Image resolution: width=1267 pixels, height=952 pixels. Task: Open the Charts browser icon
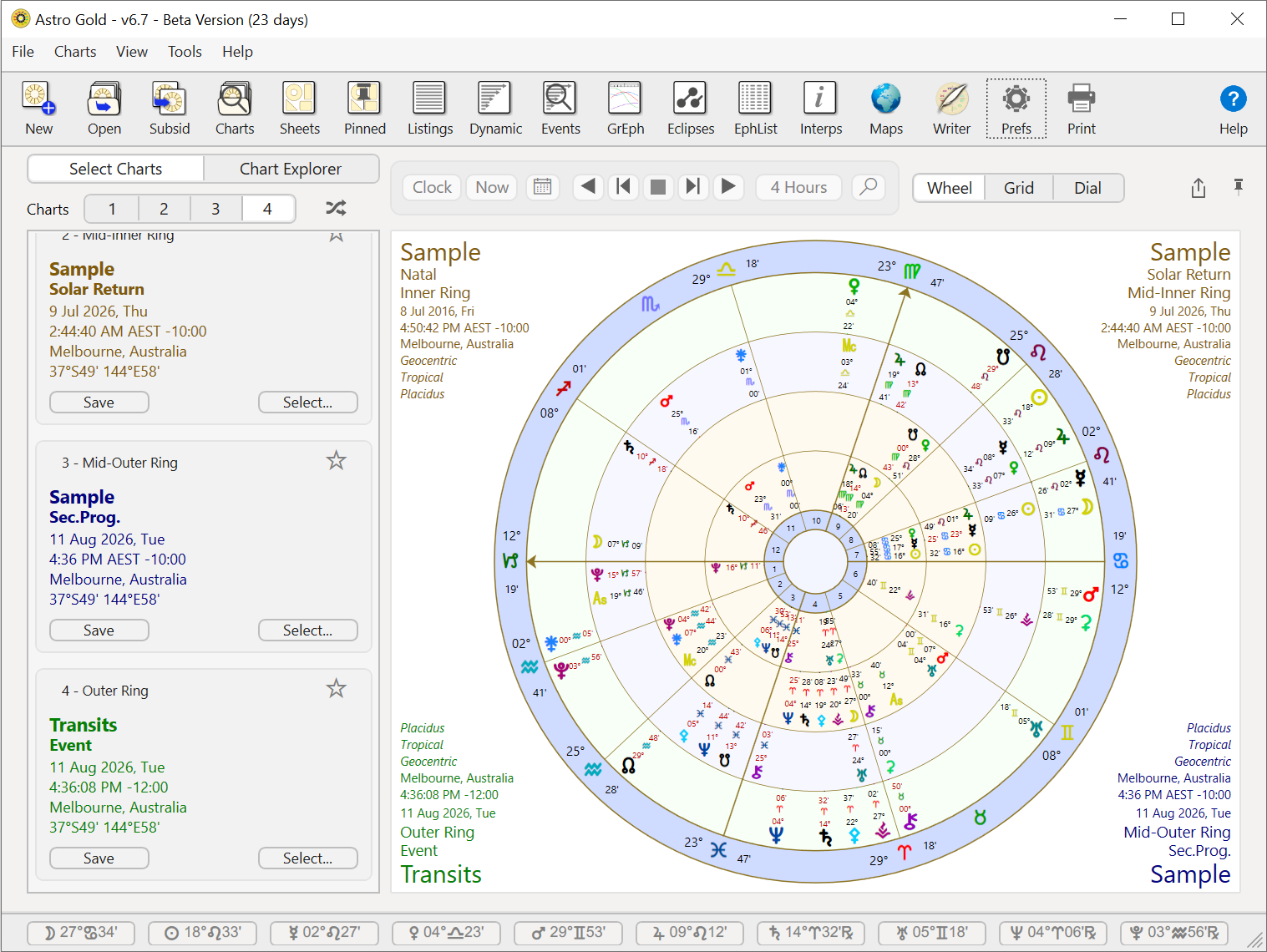235,109
